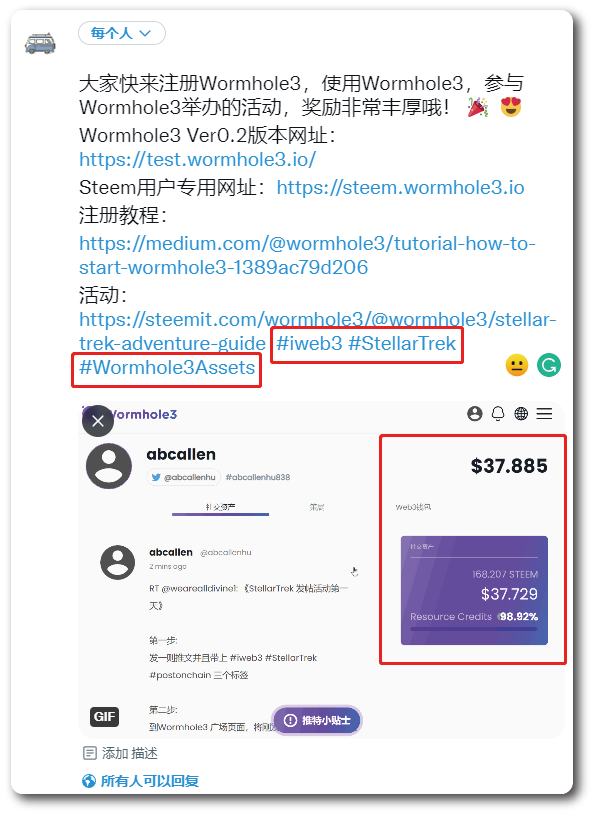The image size is (593, 815).
Task: Click the 推特小贴士 tips button
Action: tap(317, 720)
